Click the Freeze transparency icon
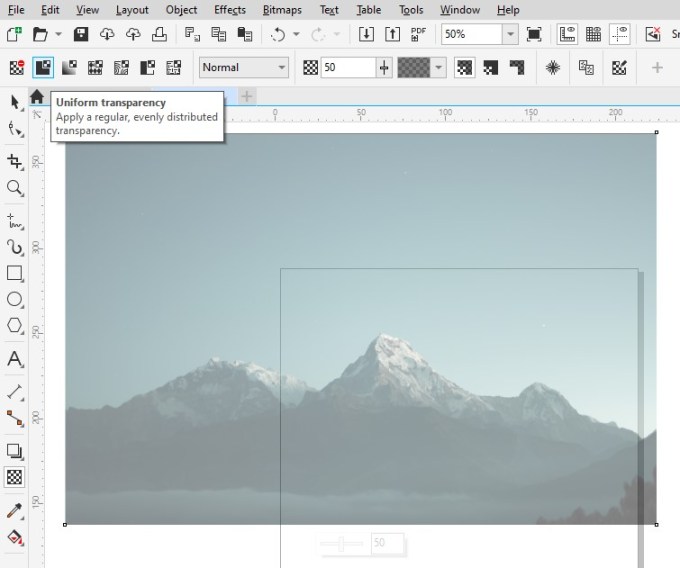 553,68
